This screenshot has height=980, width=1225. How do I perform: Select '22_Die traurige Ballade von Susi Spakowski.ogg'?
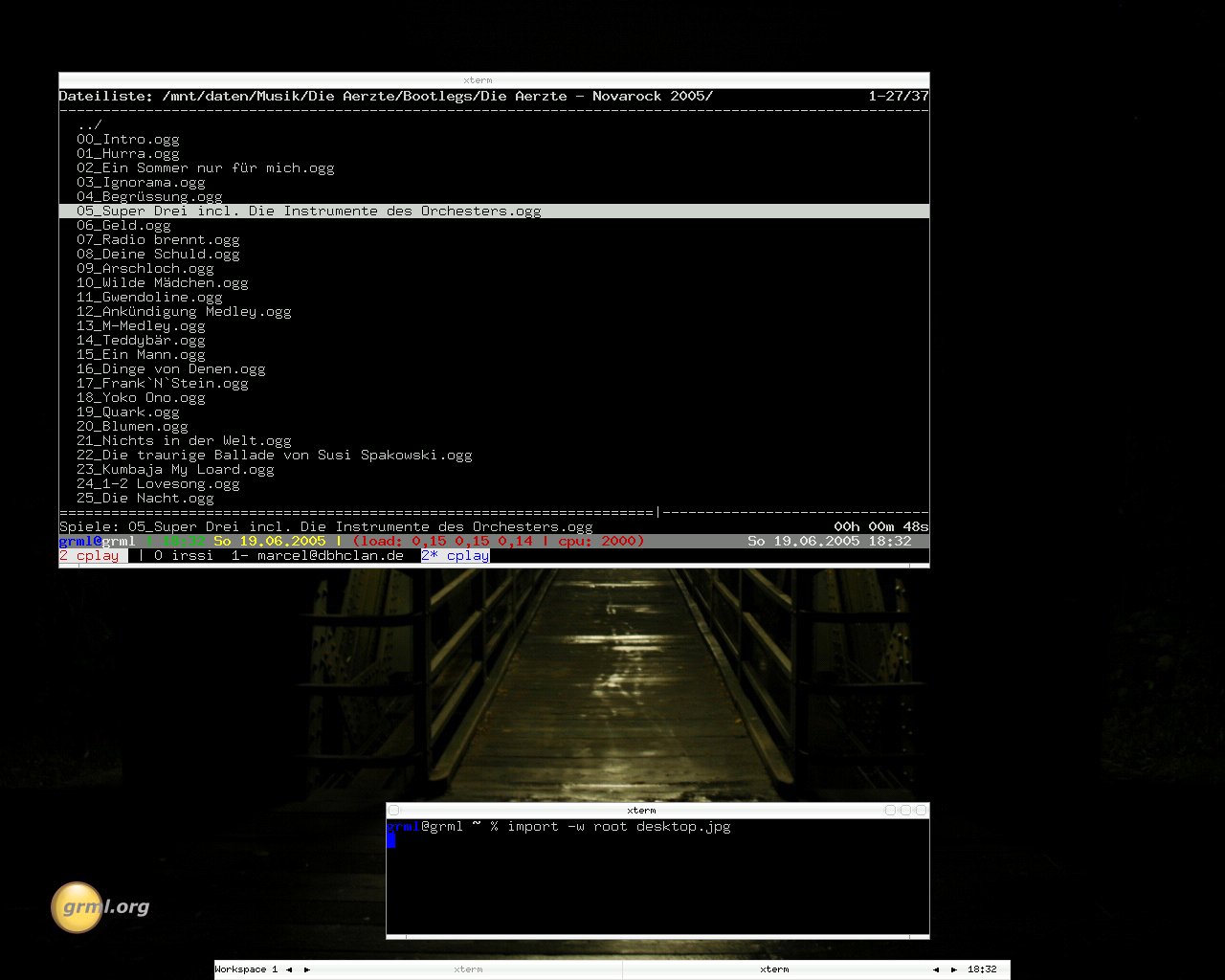pos(275,455)
